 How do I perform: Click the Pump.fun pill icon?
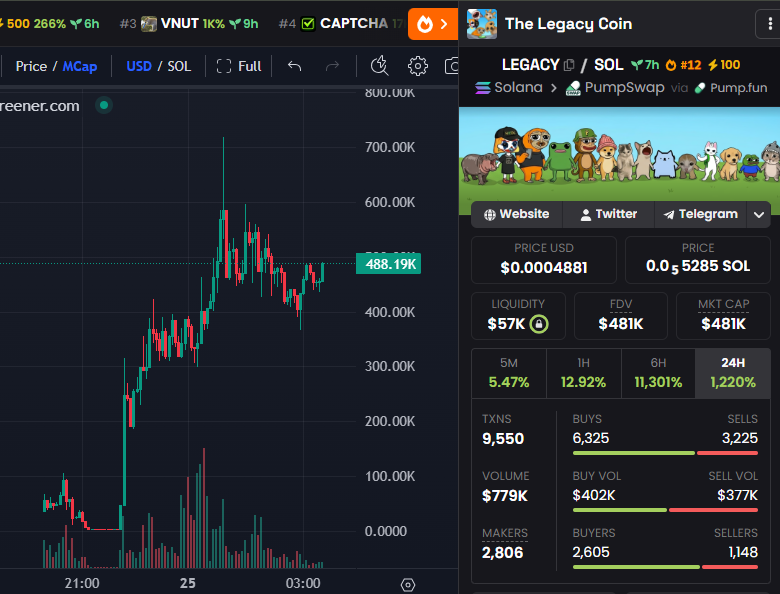700,88
